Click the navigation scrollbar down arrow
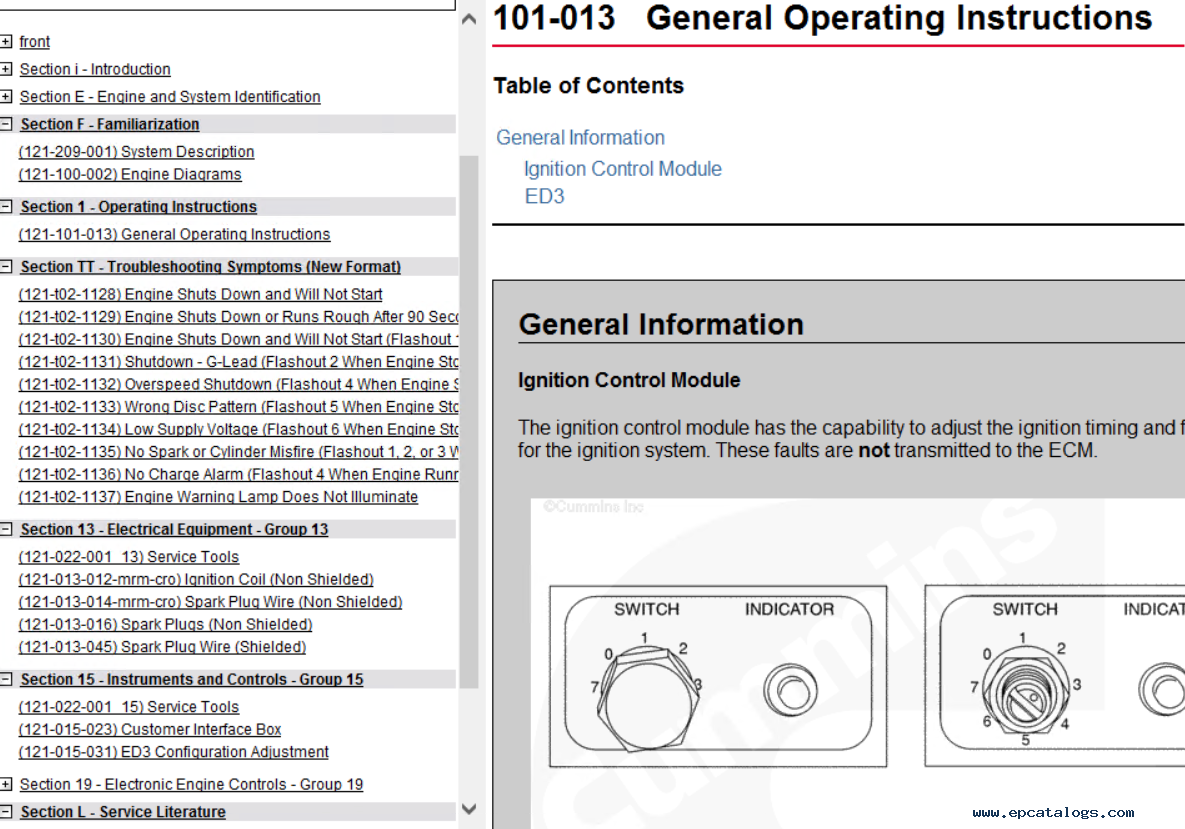Image resolution: width=1185 pixels, height=829 pixels. coord(469,809)
